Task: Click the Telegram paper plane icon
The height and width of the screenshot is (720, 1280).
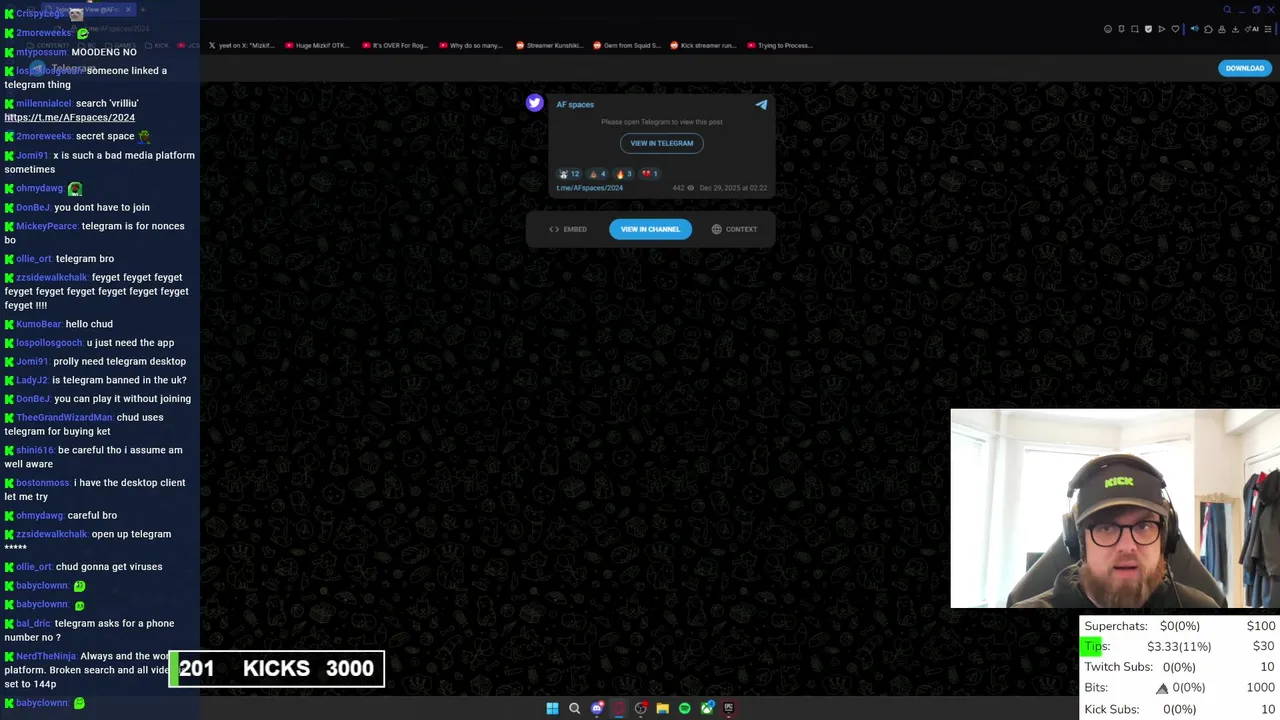Action: pos(761,104)
